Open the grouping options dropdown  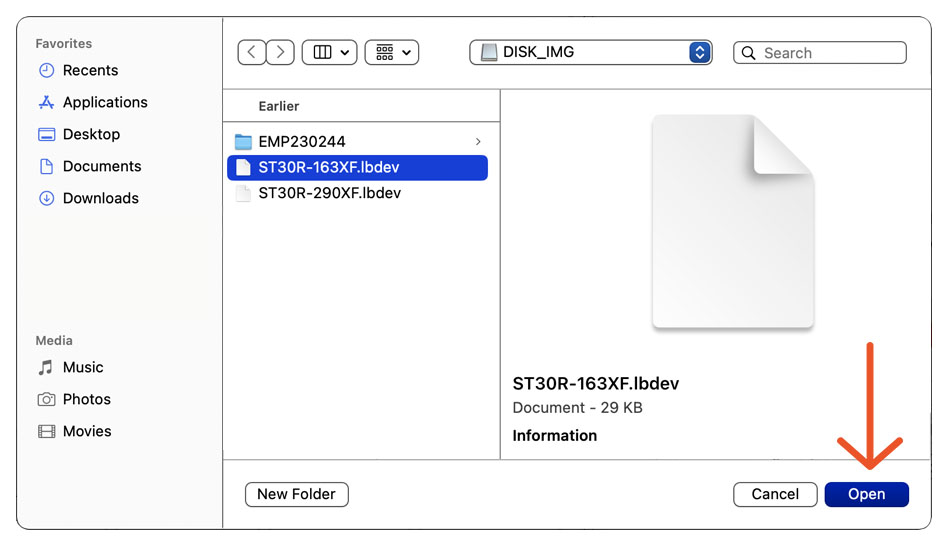tap(392, 53)
